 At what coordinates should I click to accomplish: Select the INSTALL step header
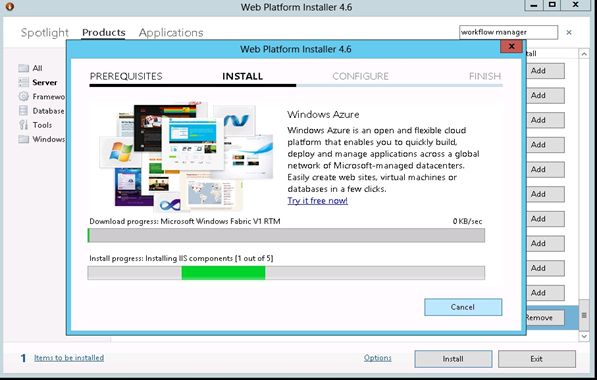243,76
